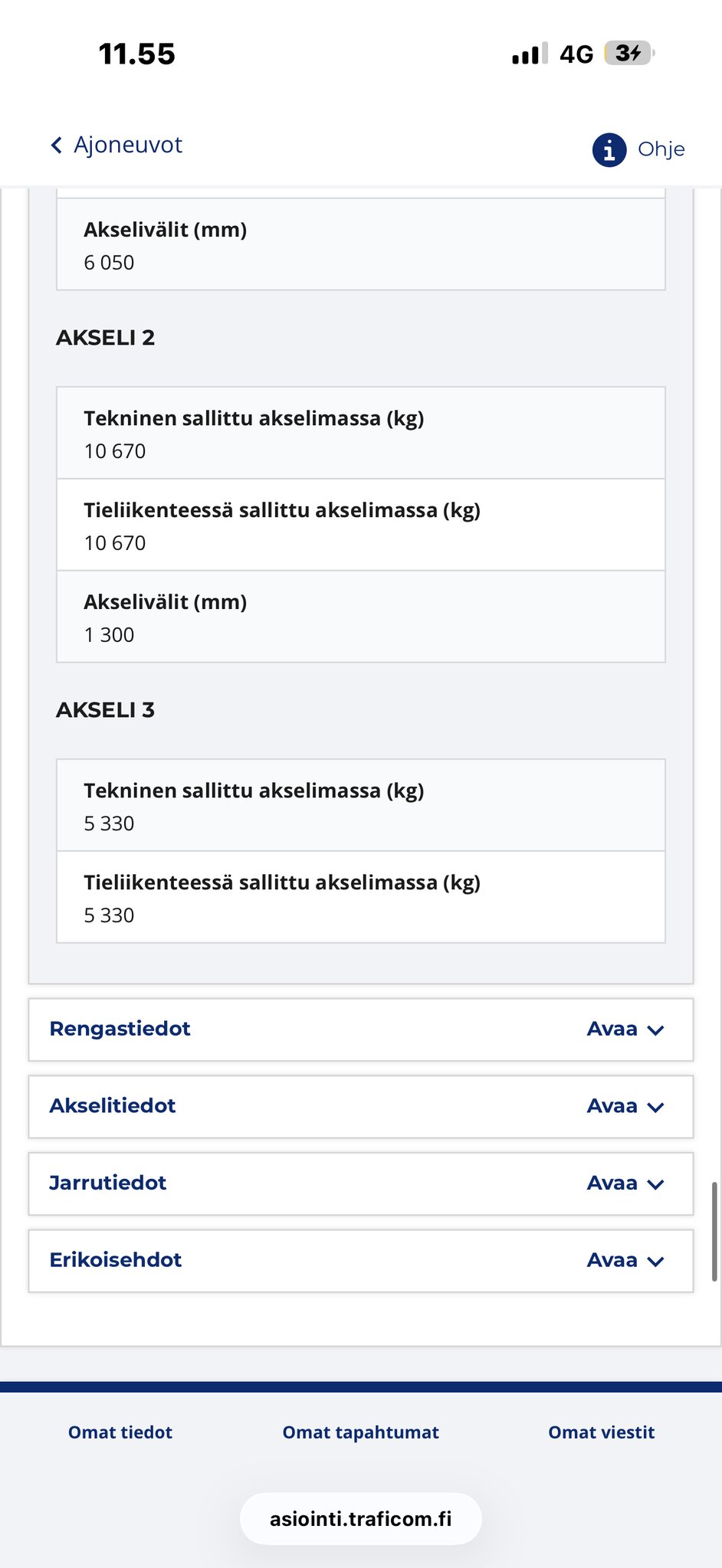Click the chevron icon on Rengastiedot row

coord(655,1030)
